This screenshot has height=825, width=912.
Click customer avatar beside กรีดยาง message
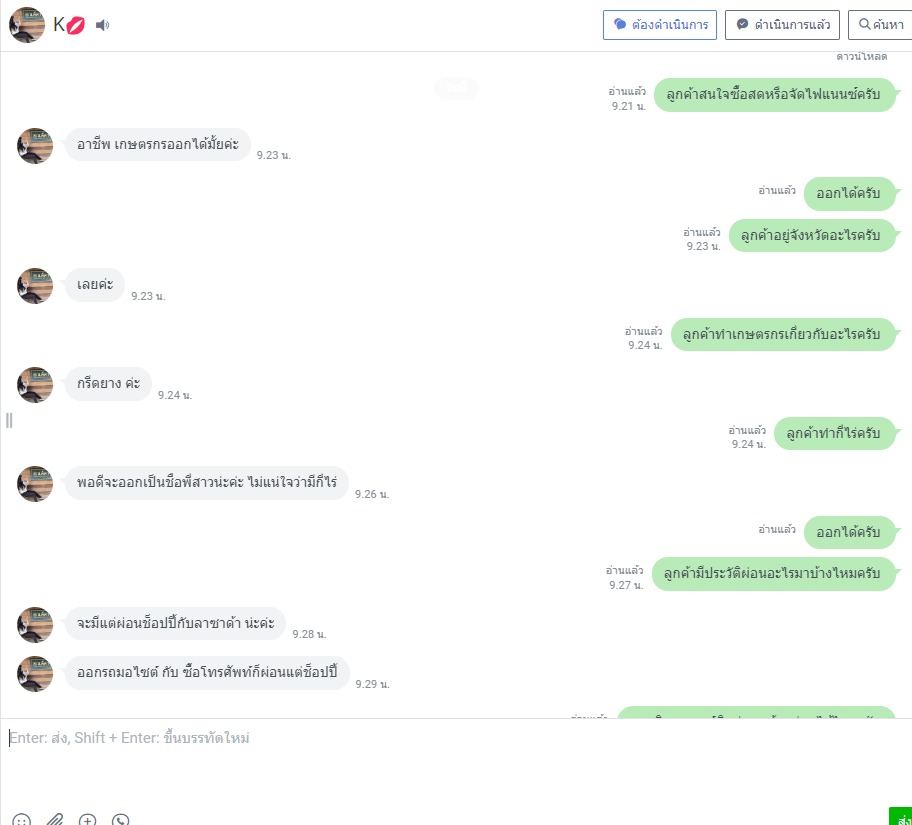pos(35,385)
